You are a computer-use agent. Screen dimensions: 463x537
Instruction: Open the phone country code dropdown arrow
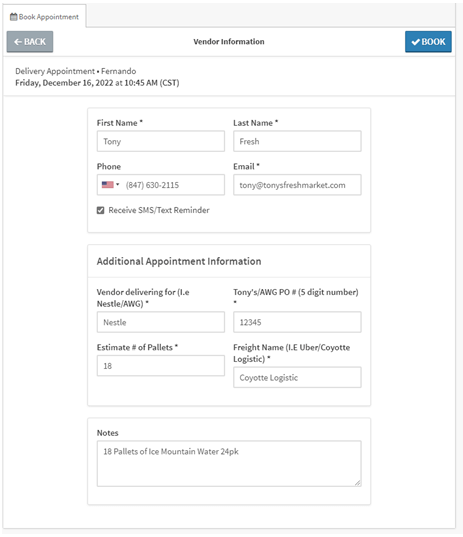point(117,185)
